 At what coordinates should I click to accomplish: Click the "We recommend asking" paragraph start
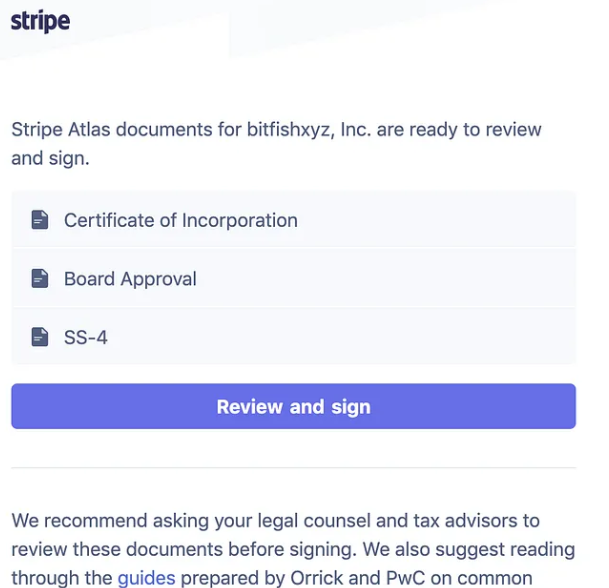(x=90, y=521)
